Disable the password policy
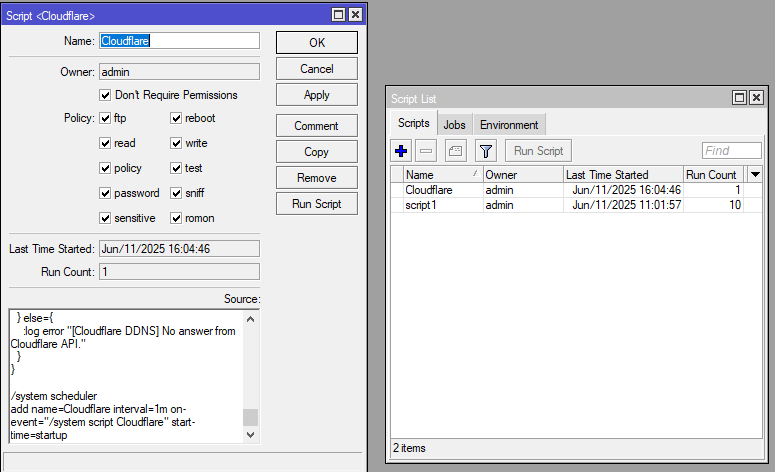This screenshot has height=472, width=775. click(x=105, y=193)
